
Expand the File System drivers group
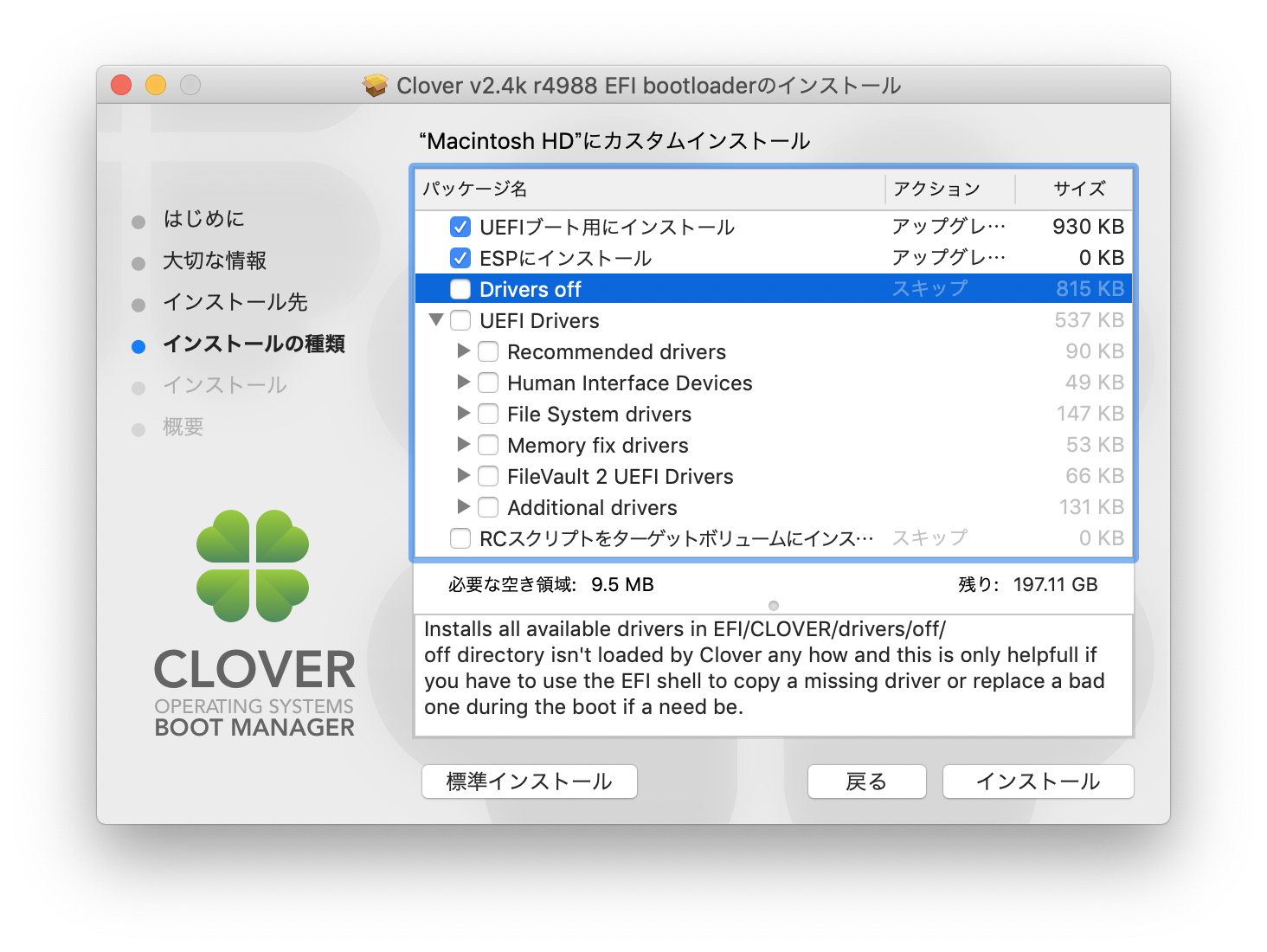[464, 413]
